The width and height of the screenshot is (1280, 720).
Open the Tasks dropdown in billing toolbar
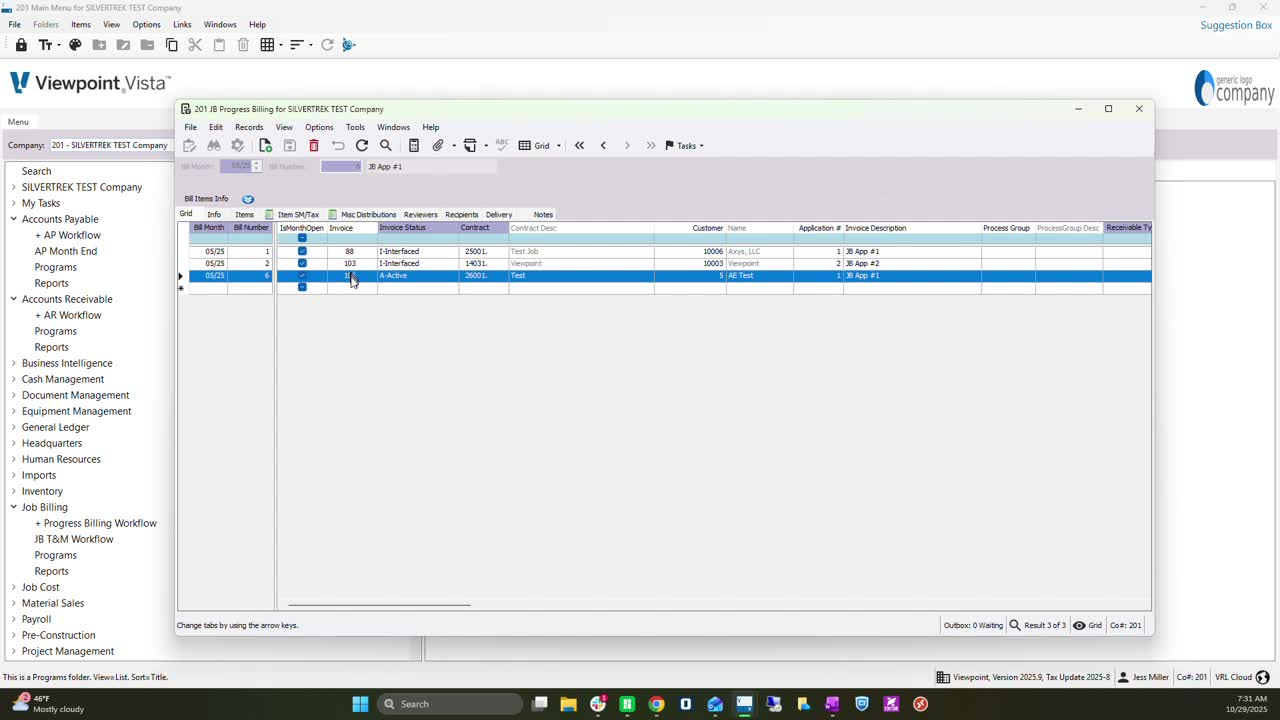coord(685,146)
